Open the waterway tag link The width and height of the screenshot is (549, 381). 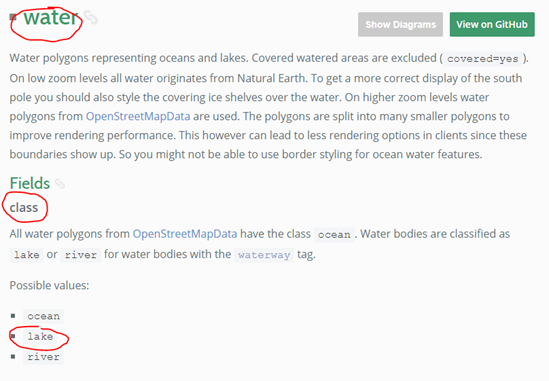264,255
